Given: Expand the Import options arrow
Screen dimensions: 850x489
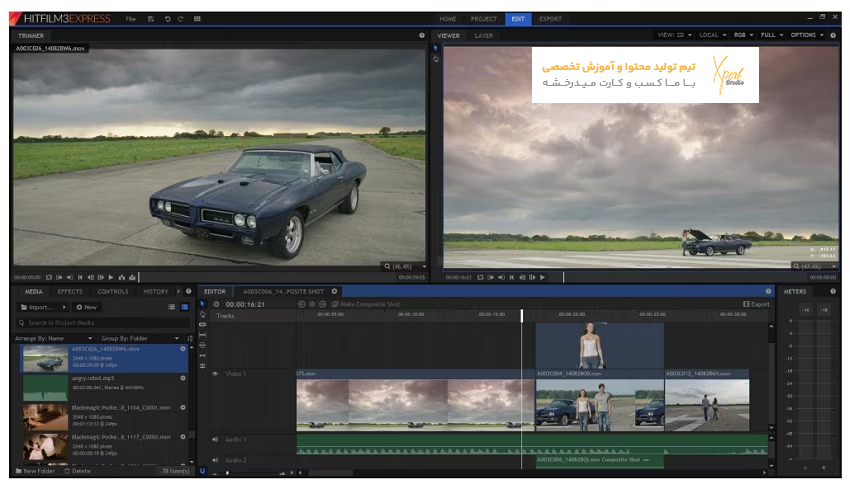Looking at the screenshot, I should (64, 307).
